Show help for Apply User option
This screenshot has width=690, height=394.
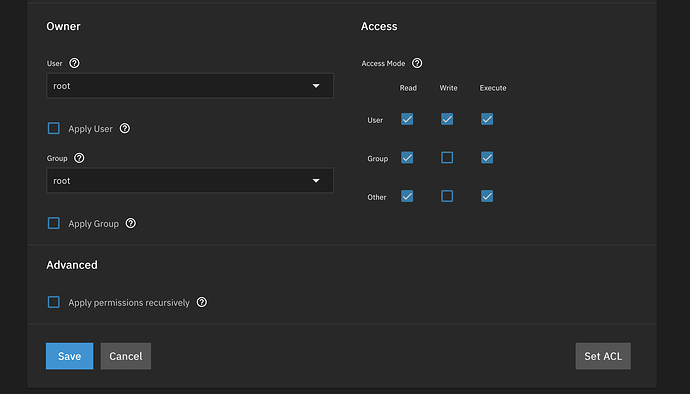point(125,128)
